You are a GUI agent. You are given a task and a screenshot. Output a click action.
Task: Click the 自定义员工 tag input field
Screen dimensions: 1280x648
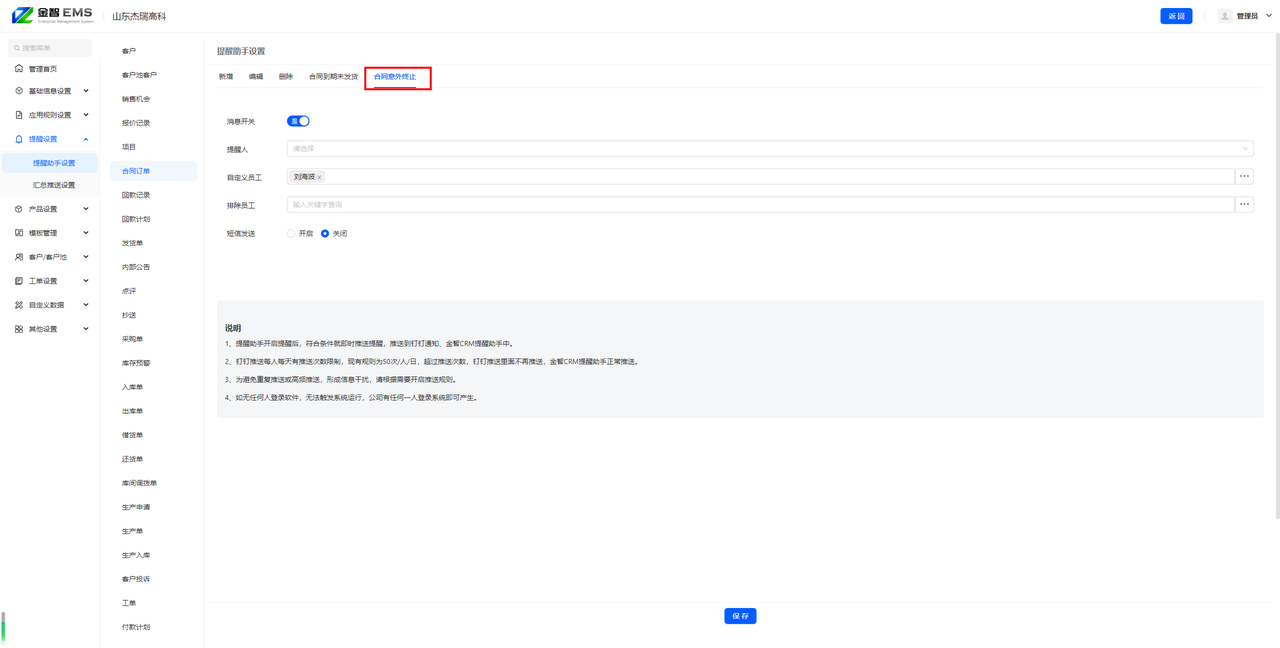pos(760,176)
